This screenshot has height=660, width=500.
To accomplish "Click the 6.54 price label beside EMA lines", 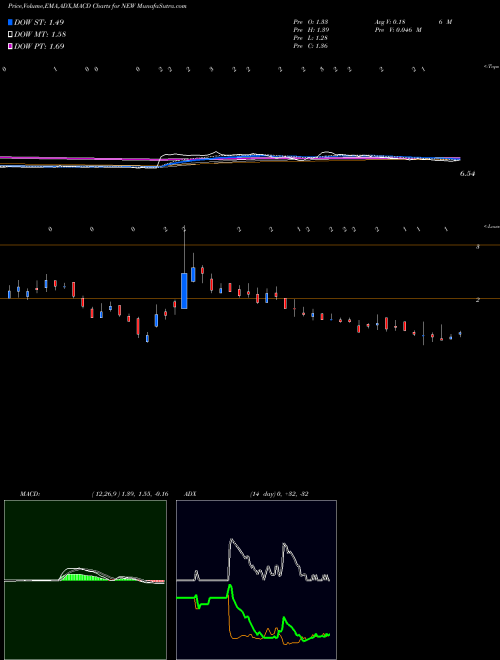I will 467,173.
